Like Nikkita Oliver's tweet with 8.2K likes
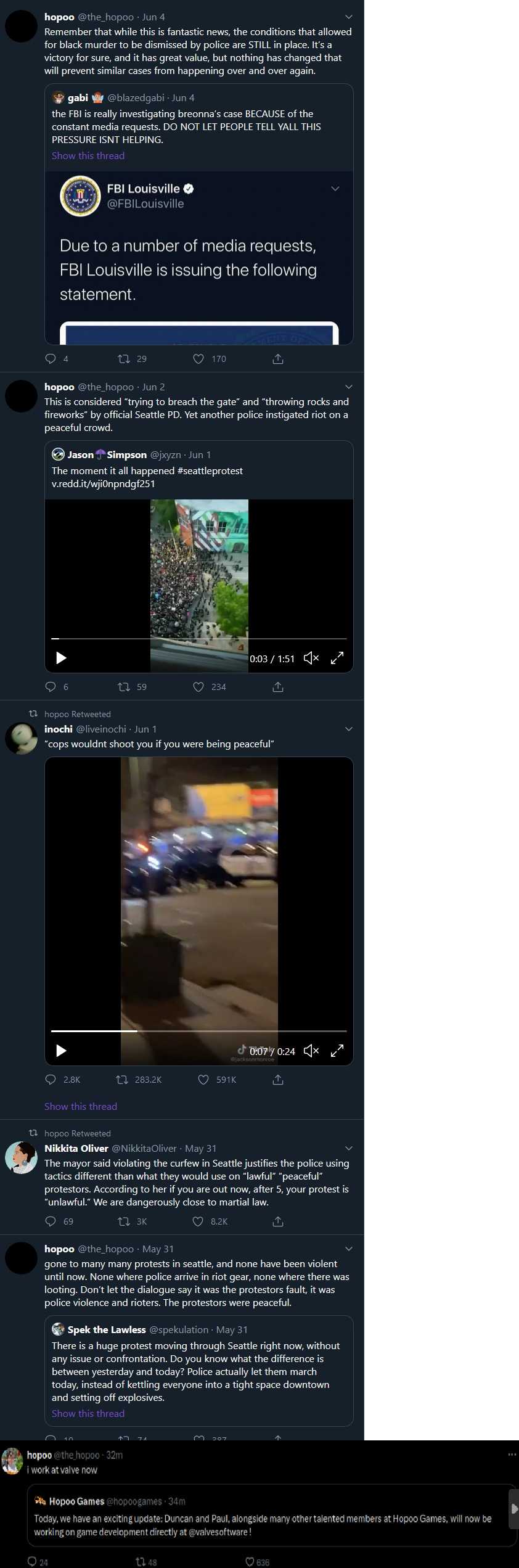The image size is (519, 1568). point(198,1221)
